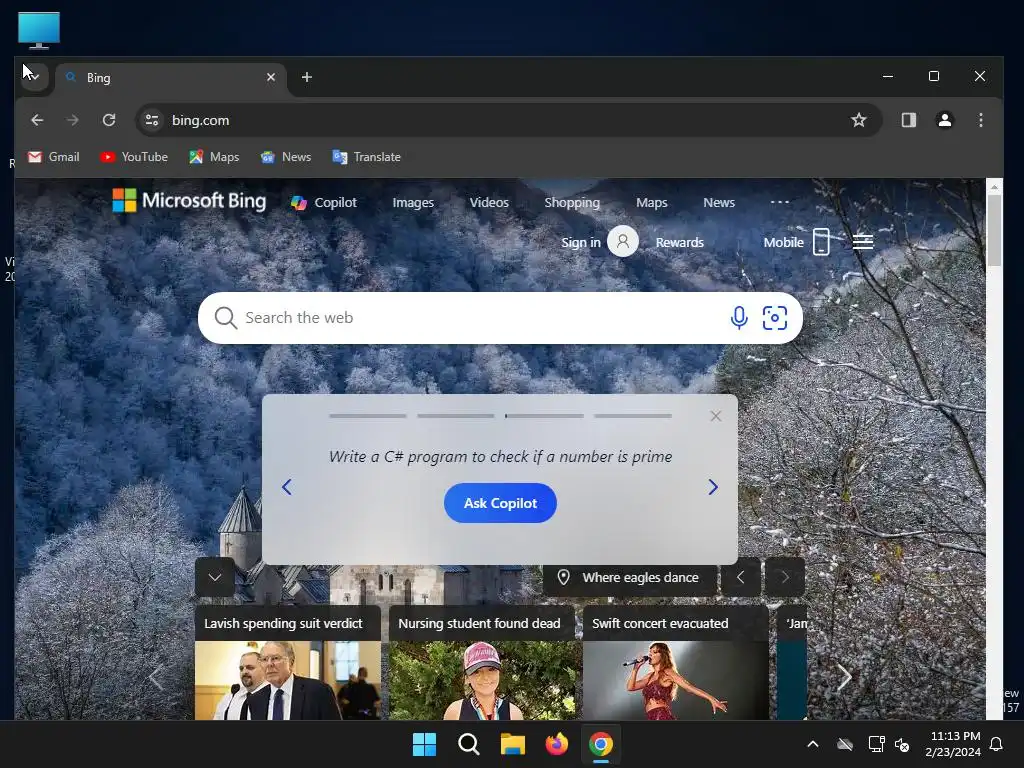This screenshot has height=768, width=1024.
Task: Open YouTube bookmark
Action: [x=135, y=157]
